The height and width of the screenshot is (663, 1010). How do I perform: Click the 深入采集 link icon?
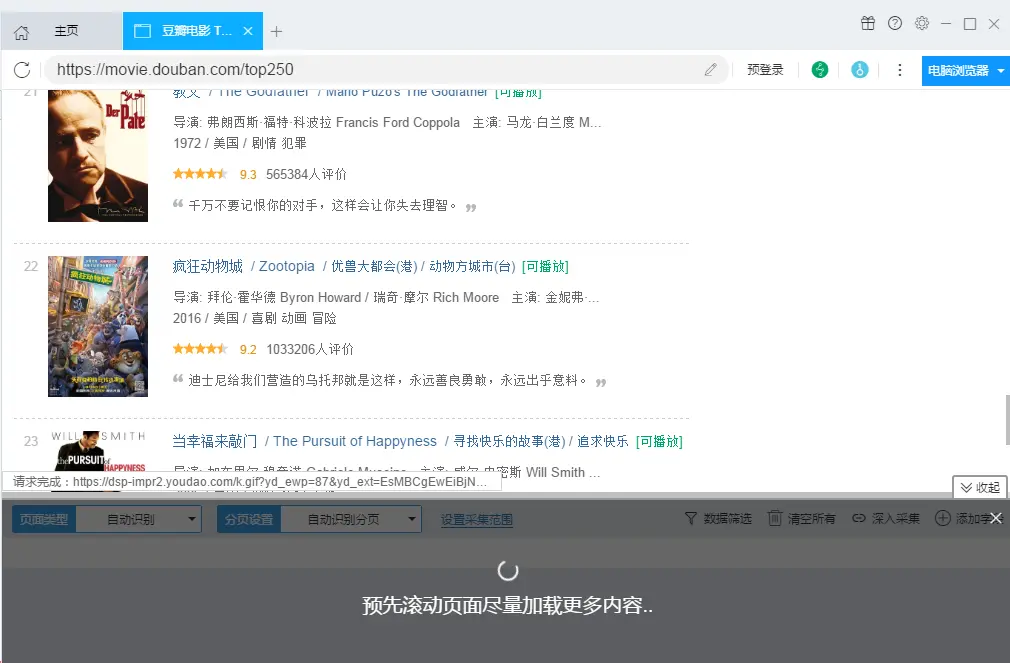point(859,518)
